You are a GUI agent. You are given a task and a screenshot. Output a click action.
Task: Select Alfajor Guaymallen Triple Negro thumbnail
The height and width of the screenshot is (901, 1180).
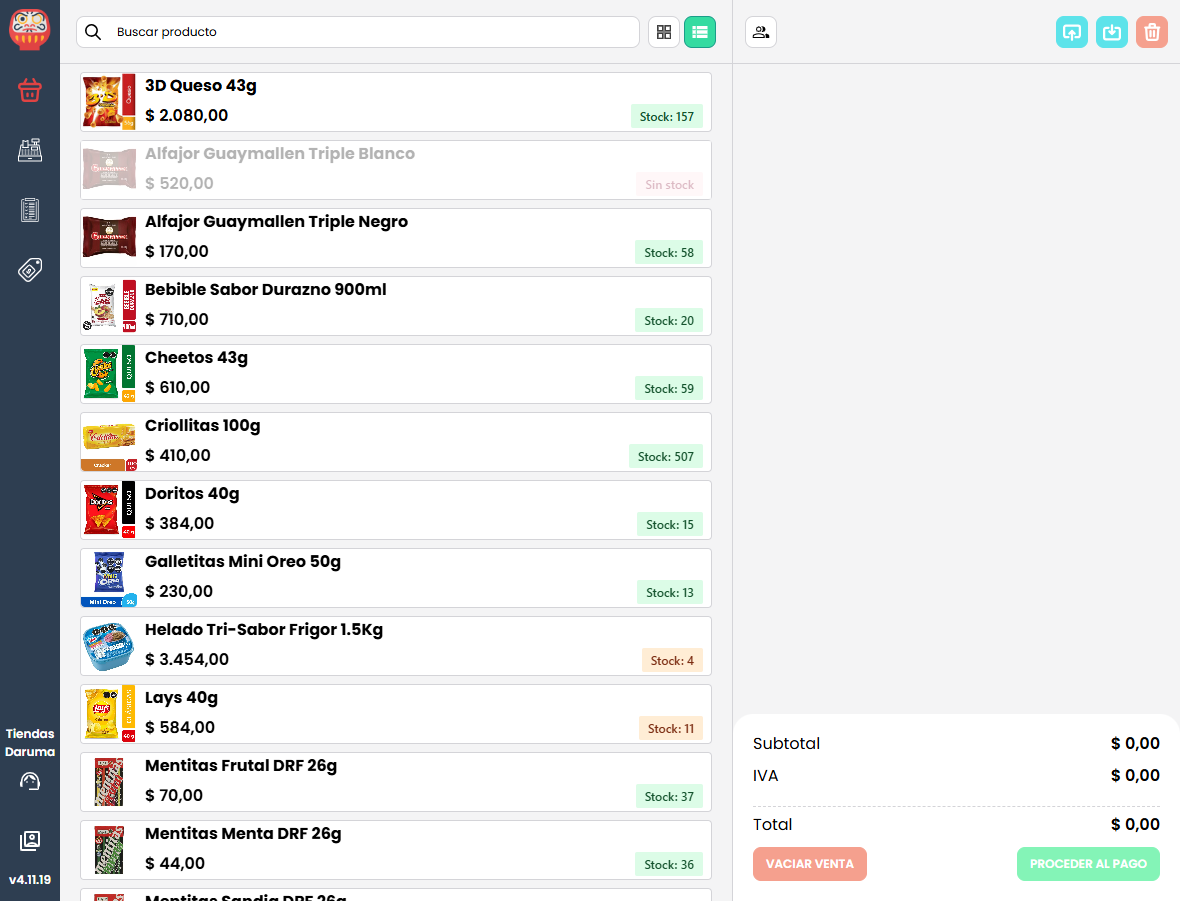[109, 238]
